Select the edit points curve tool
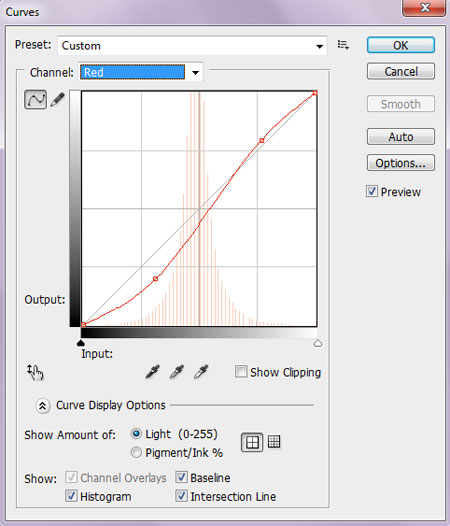450x526 pixels. click(35, 99)
